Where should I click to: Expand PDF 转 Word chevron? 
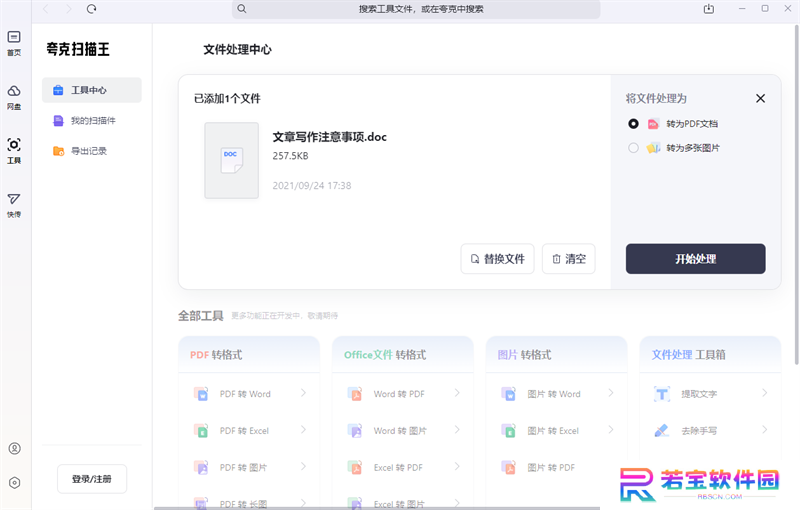click(x=303, y=393)
